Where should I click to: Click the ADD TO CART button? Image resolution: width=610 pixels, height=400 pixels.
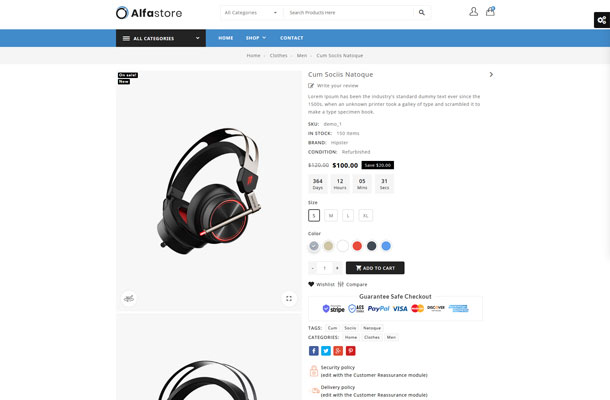pos(375,268)
